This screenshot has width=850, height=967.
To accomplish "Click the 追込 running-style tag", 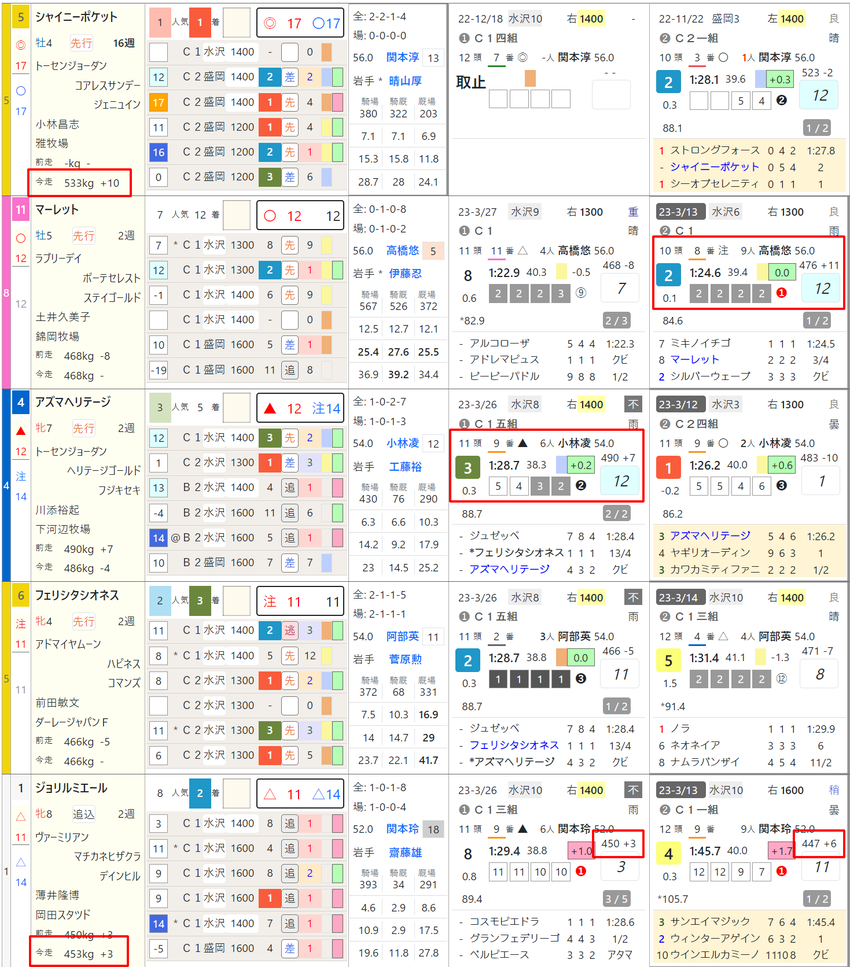I will (83, 814).
